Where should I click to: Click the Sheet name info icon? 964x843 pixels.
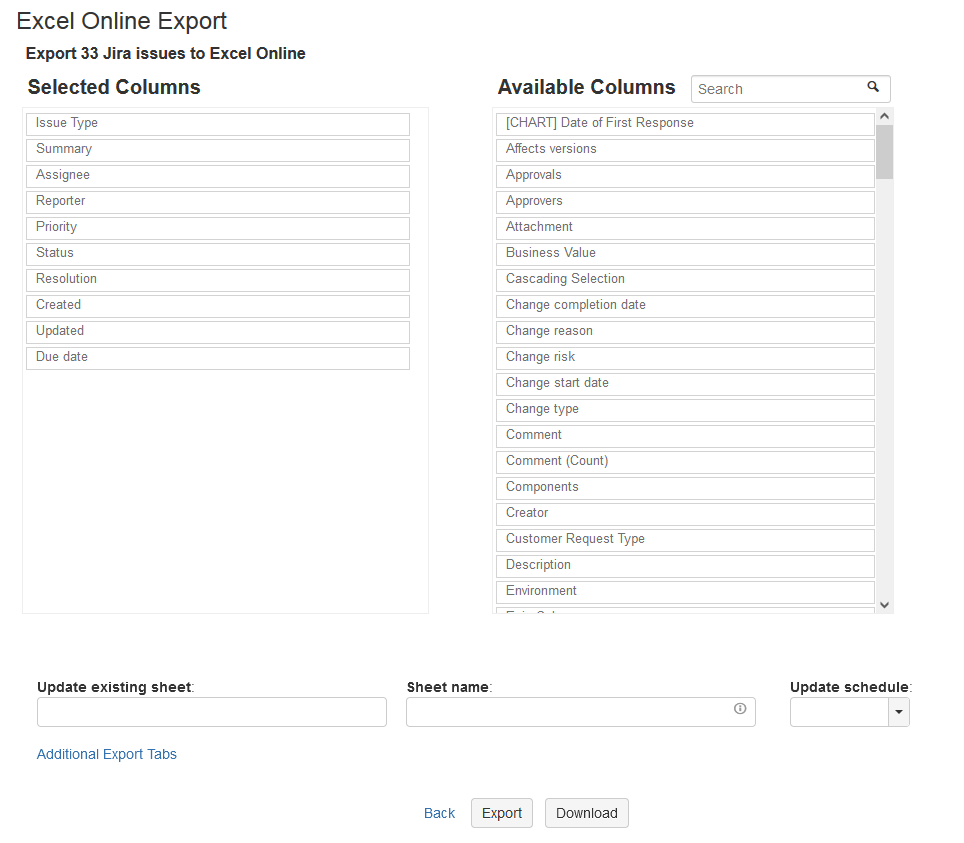click(x=740, y=709)
